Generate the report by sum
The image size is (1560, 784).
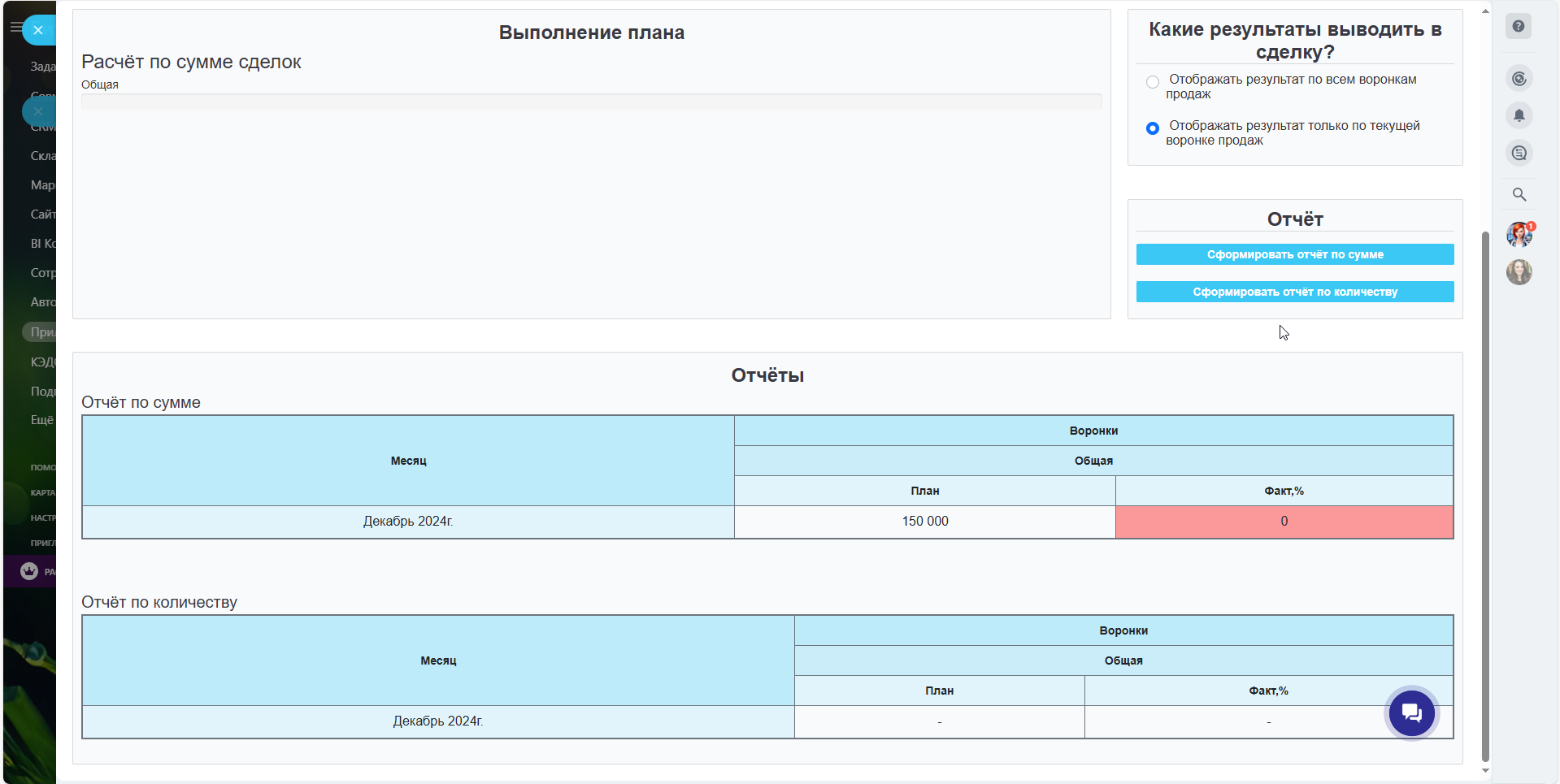(1294, 254)
